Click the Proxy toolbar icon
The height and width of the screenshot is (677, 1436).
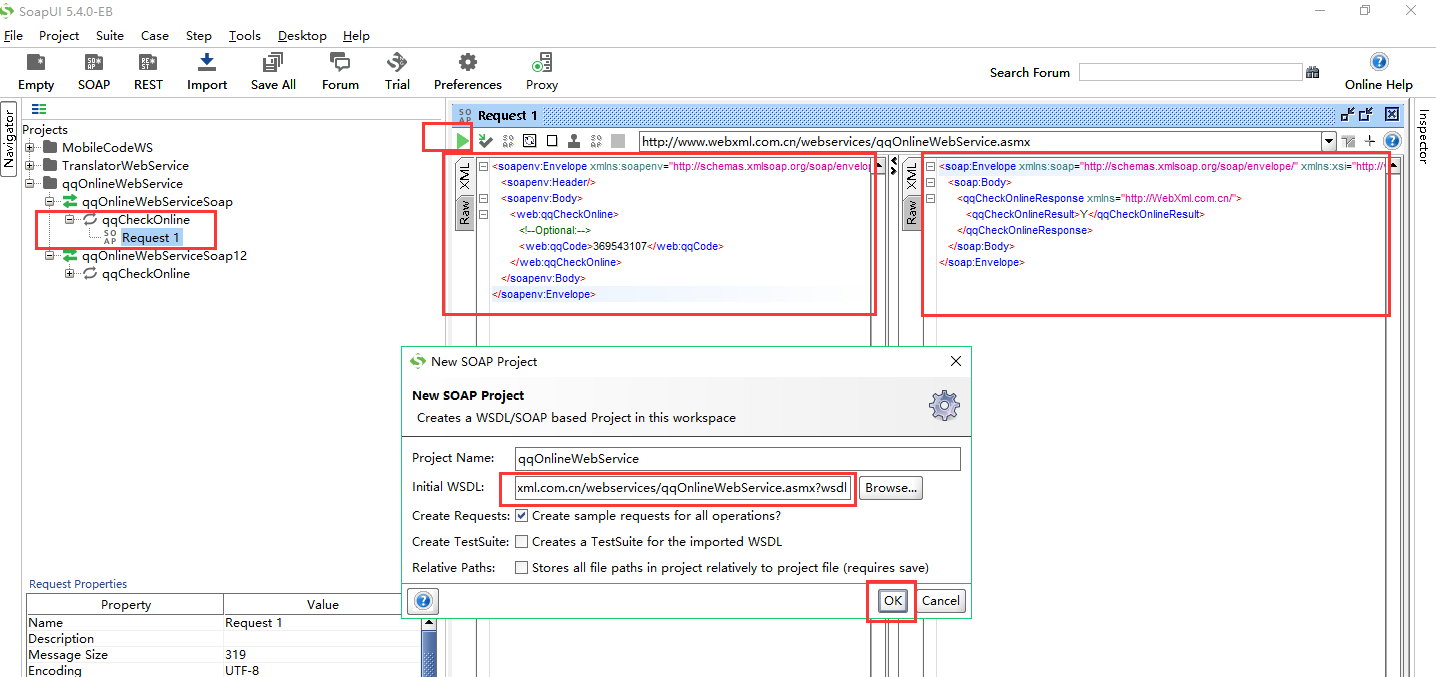541,70
